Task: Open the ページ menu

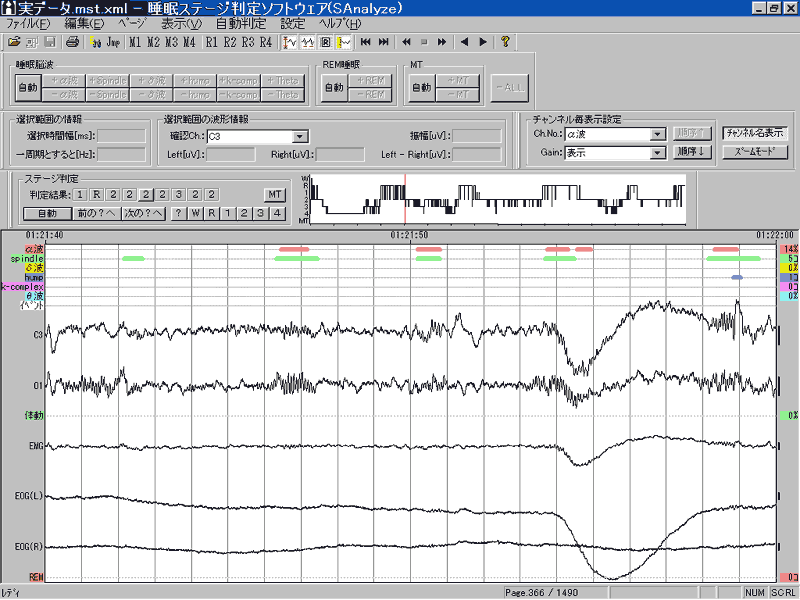Action: (x=132, y=23)
